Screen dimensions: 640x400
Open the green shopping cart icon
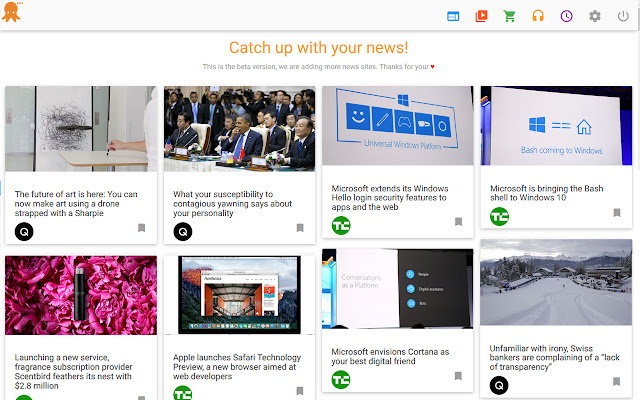point(509,16)
